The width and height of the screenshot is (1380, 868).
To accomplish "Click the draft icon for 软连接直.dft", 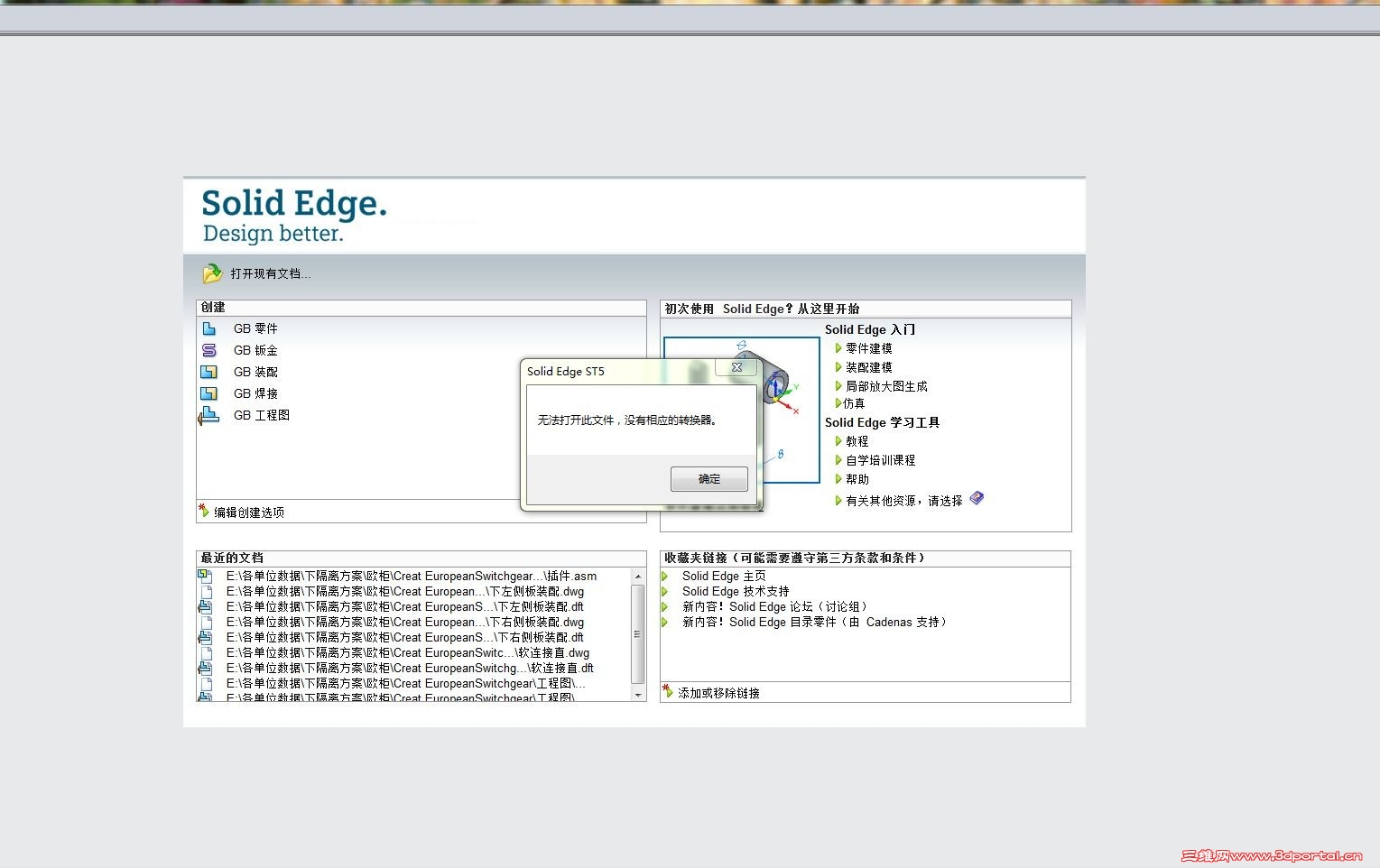I will [205, 668].
